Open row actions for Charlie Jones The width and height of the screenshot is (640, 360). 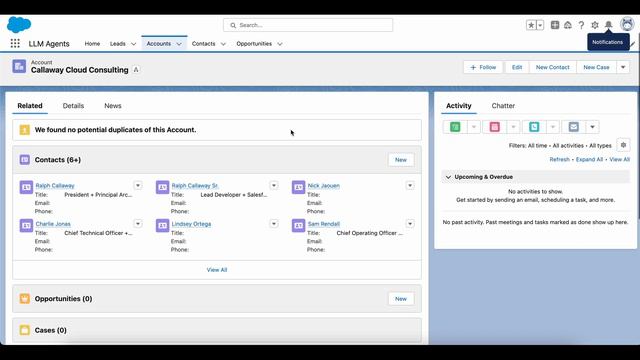point(138,224)
